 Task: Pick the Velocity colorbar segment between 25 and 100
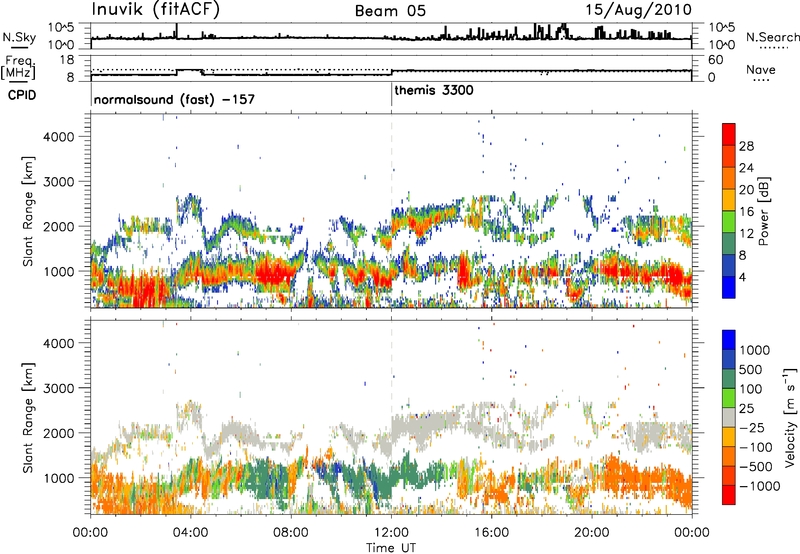pyautogui.click(x=729, y=398)
